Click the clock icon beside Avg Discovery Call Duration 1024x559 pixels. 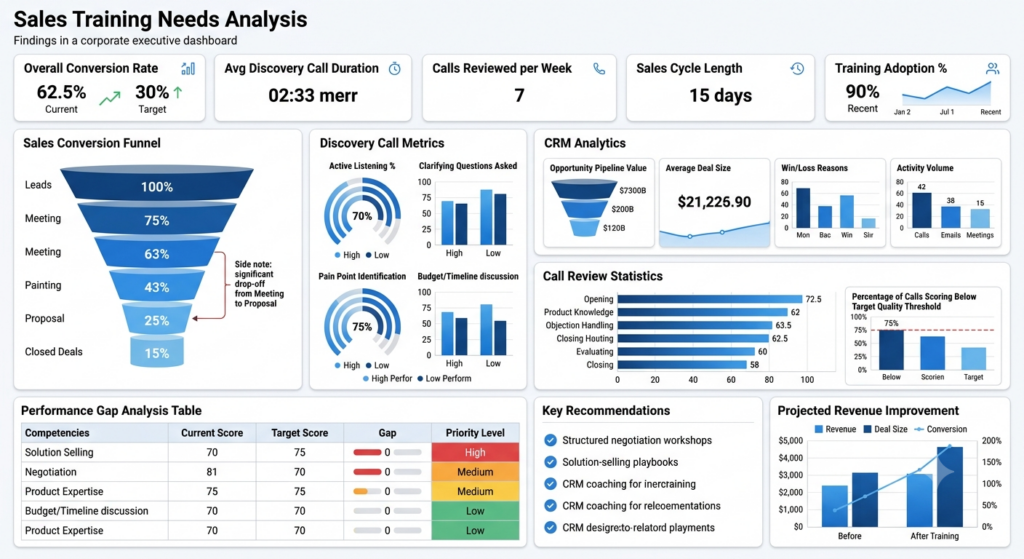click(x=394, y=69)
